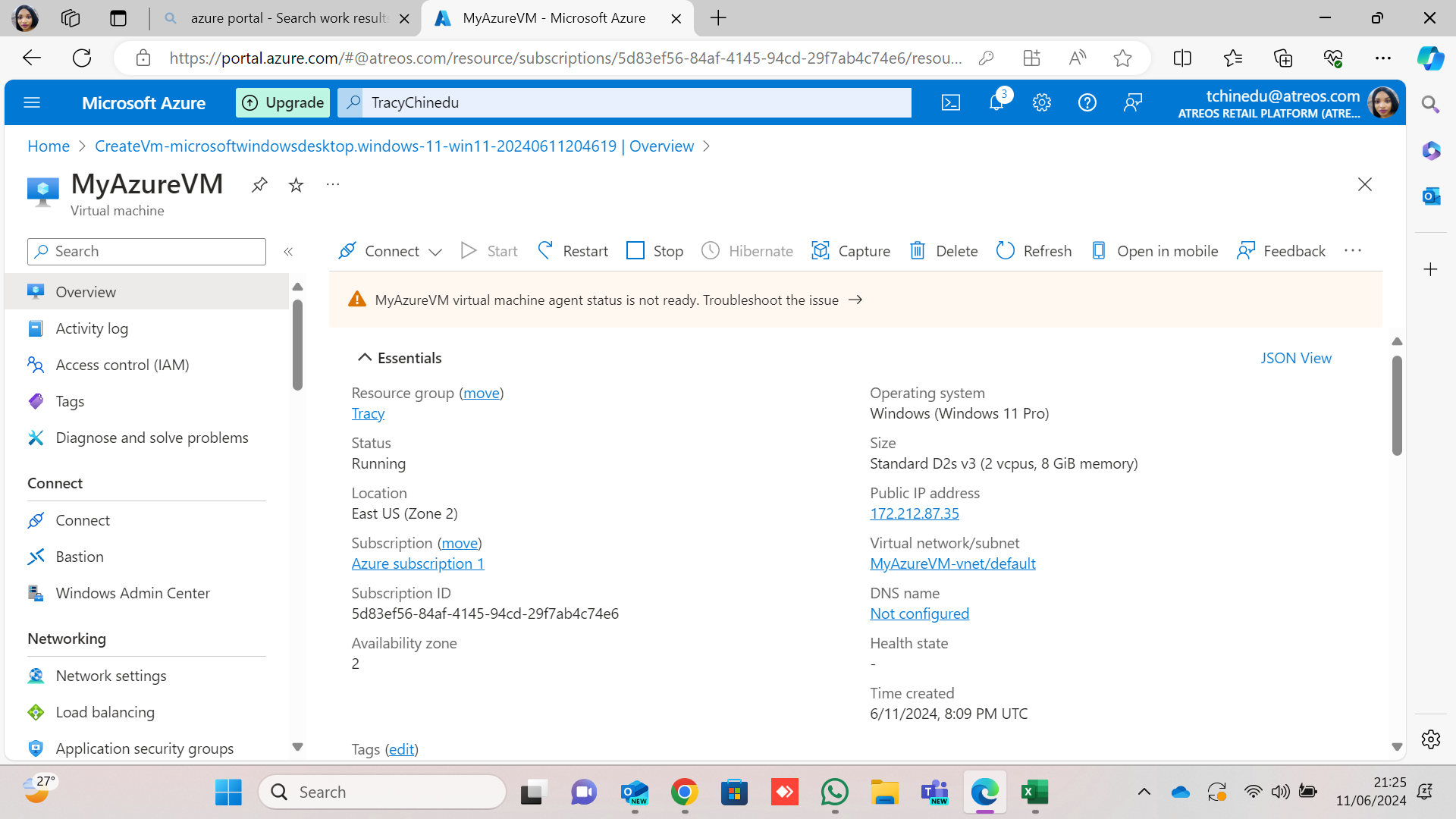This screenshot has height=819, width=1456.
Task: Toggle favorite star for MyAzureVM
Action: pos(296,184)
